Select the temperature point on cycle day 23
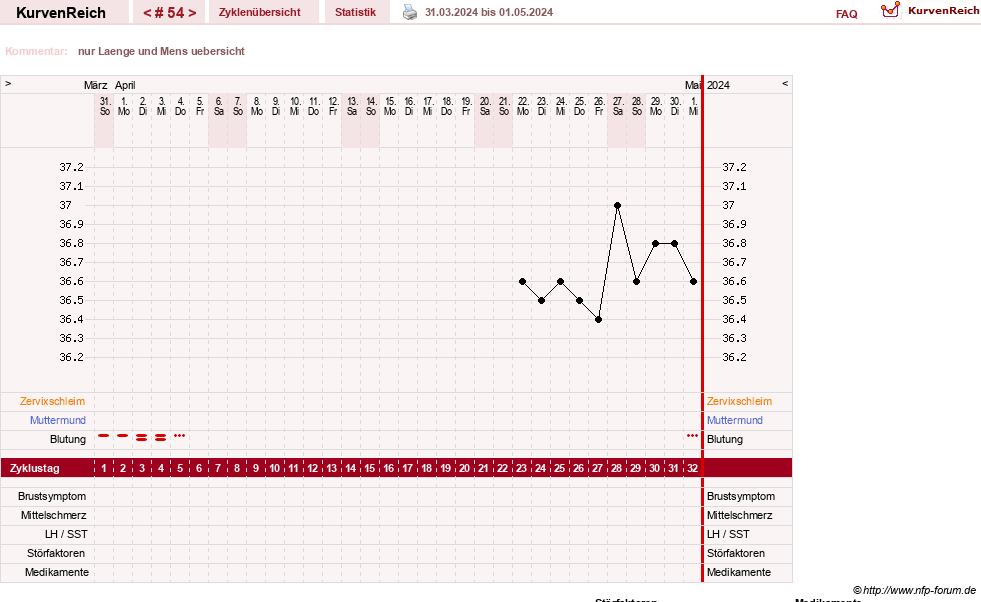This screenshot has height=602, width=981. click(x=522, y=282)
